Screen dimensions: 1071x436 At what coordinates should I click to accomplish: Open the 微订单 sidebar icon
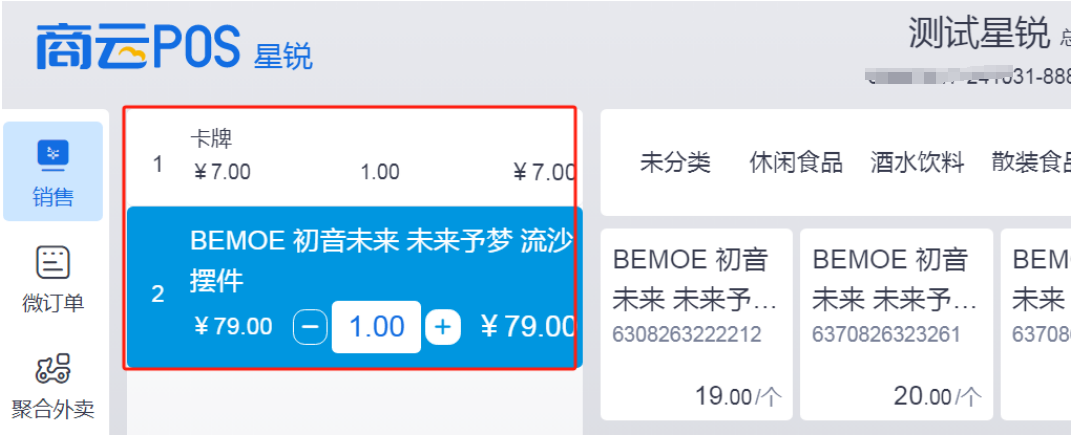(53, 280)
